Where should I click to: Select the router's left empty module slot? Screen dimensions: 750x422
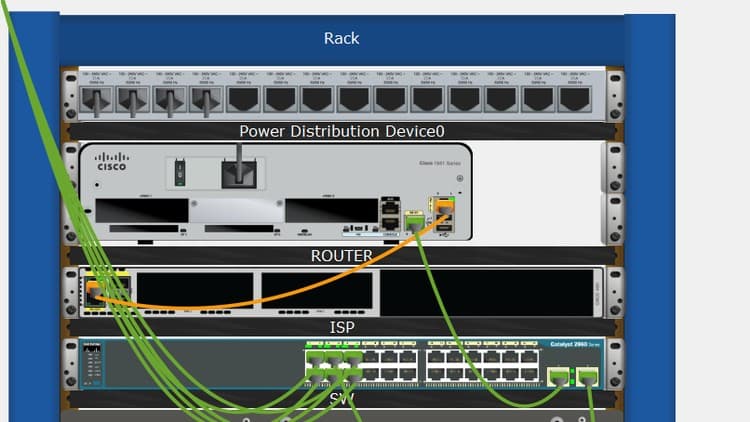tap(142, 210)
